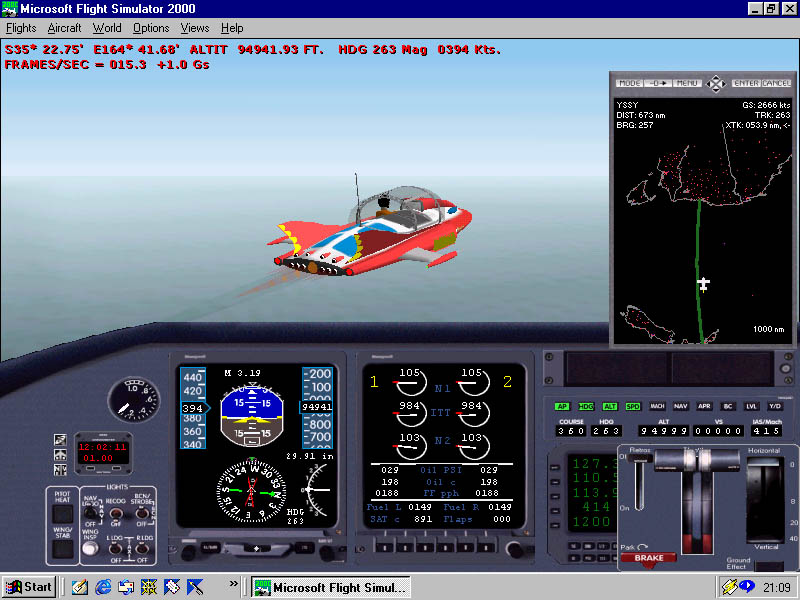Click the GPS direct-to arrow button
The height and width of the screenshot is (600, 800).
tap(658, 83)
